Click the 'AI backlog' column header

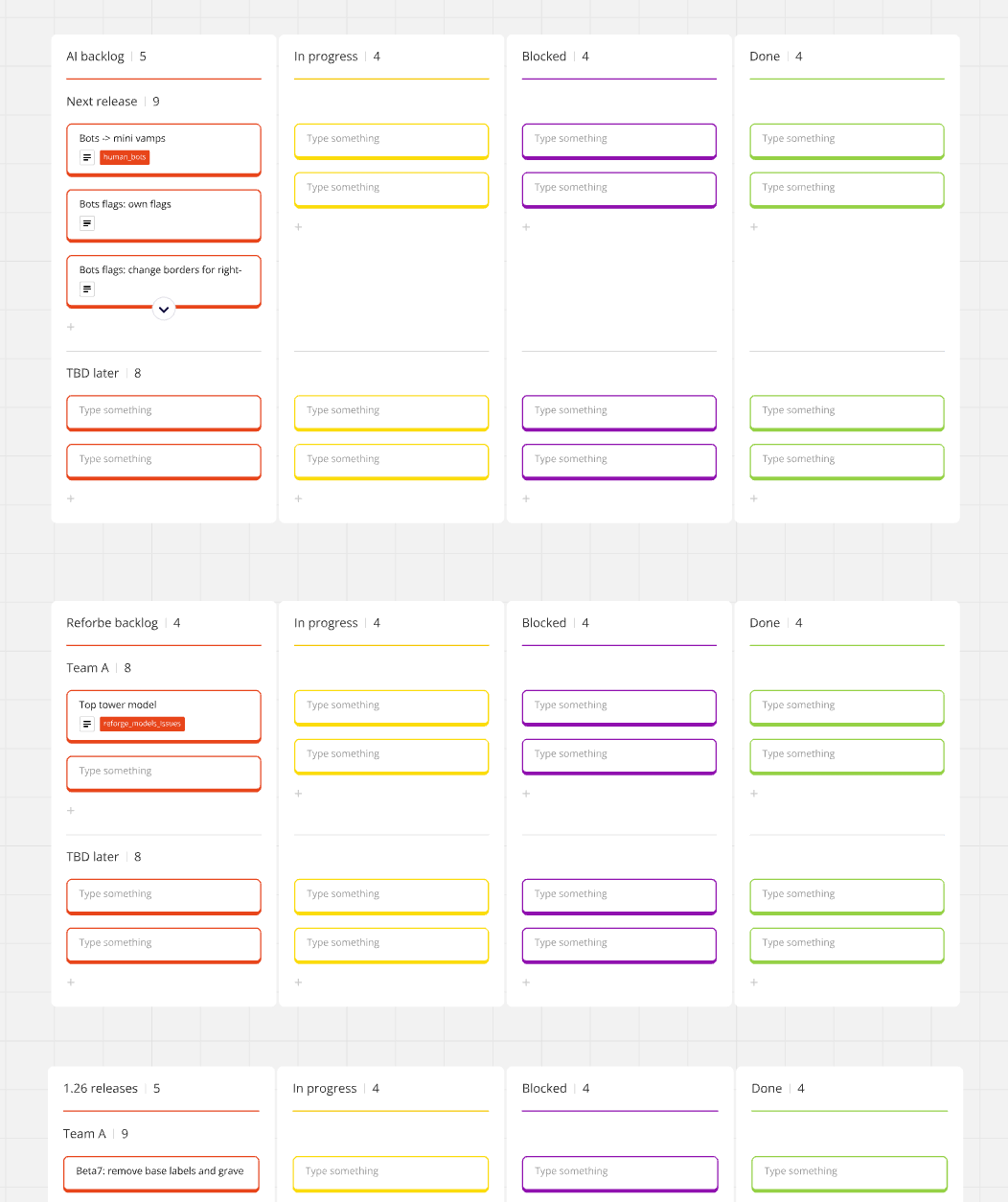[x=95, y=57]
